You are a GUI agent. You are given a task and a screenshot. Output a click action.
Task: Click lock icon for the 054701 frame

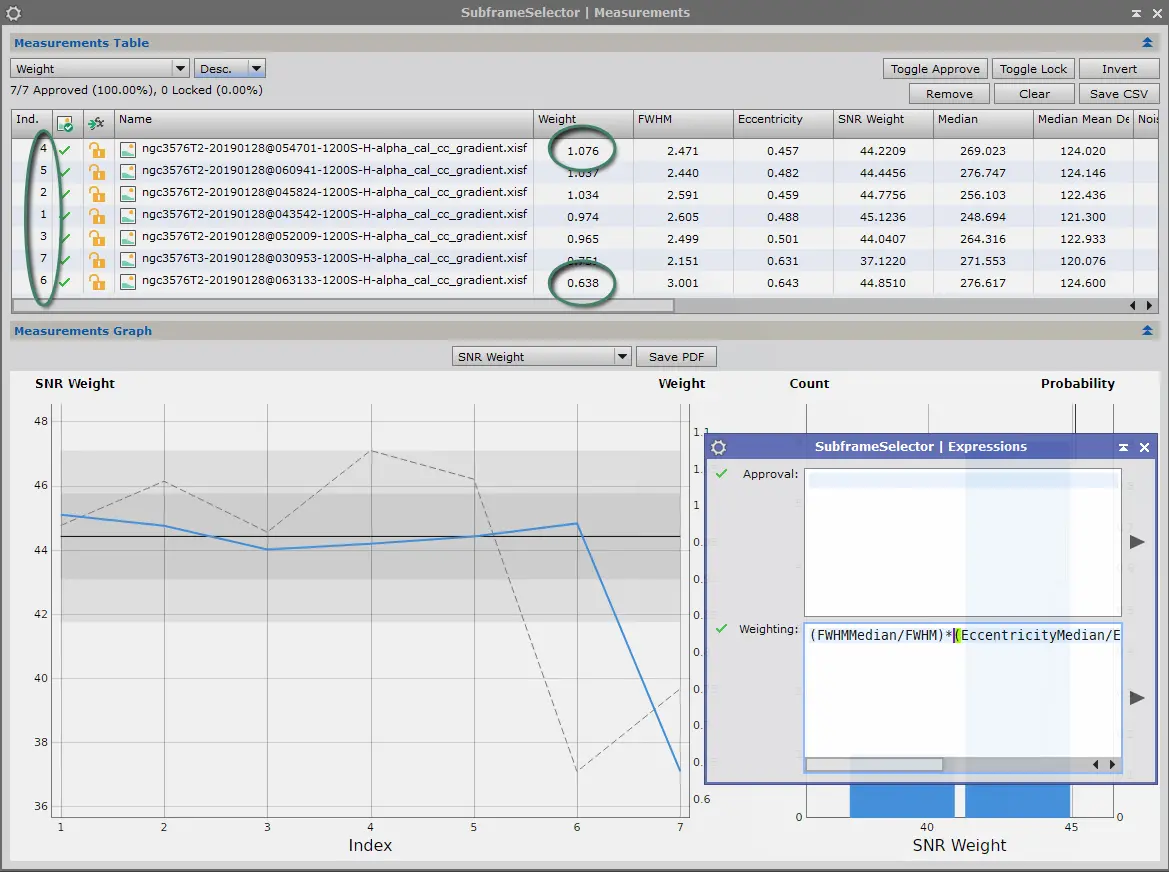tap(97, 150)
